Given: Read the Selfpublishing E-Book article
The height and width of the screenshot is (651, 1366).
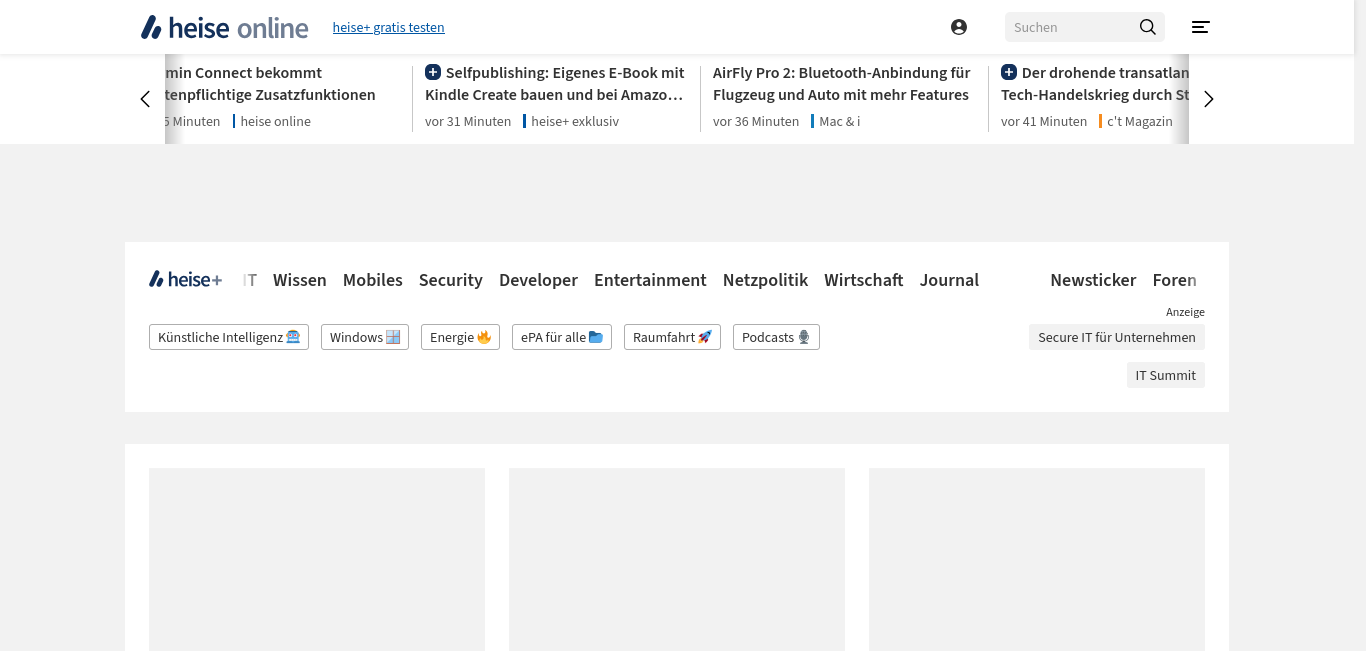Looking at the screenshot, I should [556, 84].
